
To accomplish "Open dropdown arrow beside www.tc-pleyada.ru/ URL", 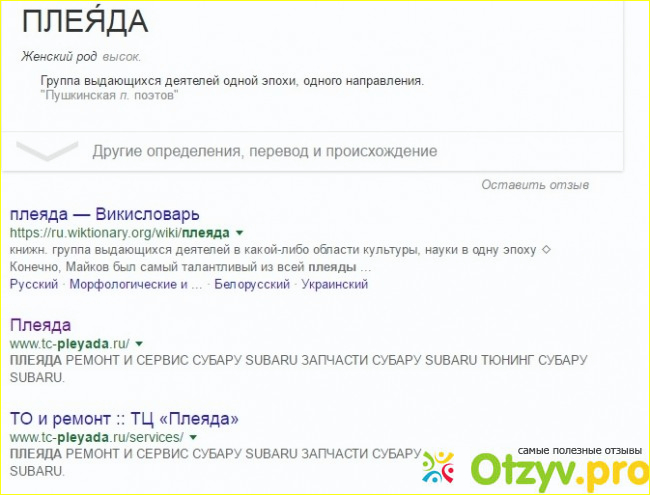I will (x=139, y=344).
